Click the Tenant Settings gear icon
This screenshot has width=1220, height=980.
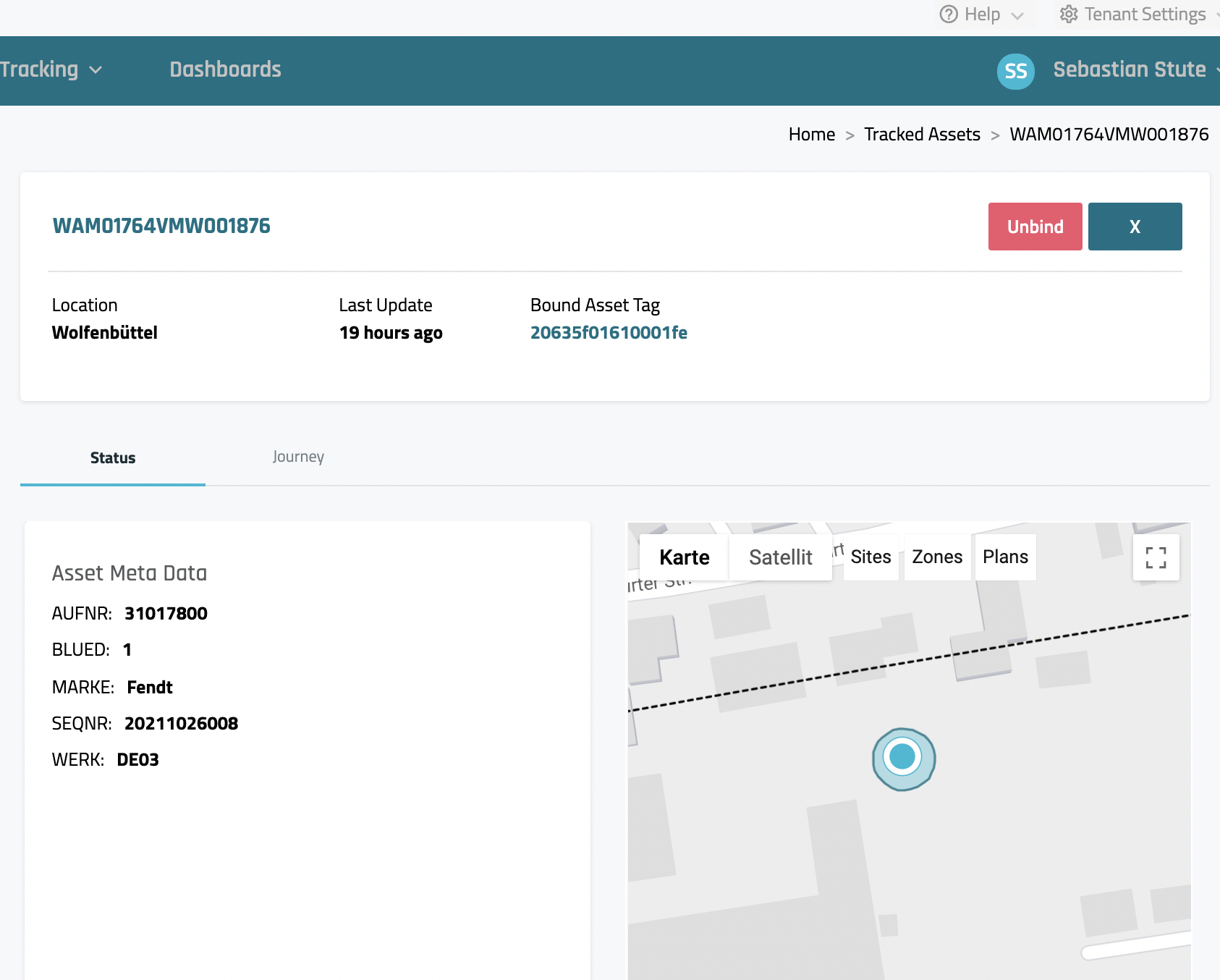[x=1068, y=14]
